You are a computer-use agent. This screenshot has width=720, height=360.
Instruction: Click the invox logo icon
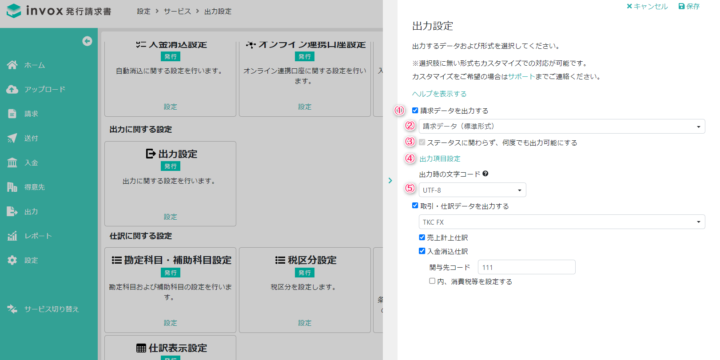click(14, 11)
